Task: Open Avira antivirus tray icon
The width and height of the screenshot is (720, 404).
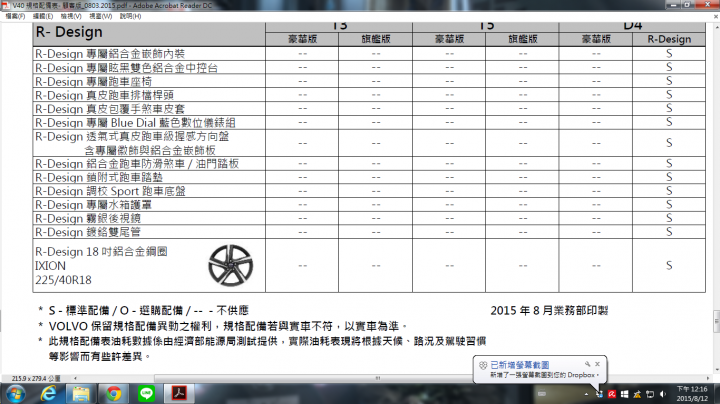Action: click(x=612, y=394)
